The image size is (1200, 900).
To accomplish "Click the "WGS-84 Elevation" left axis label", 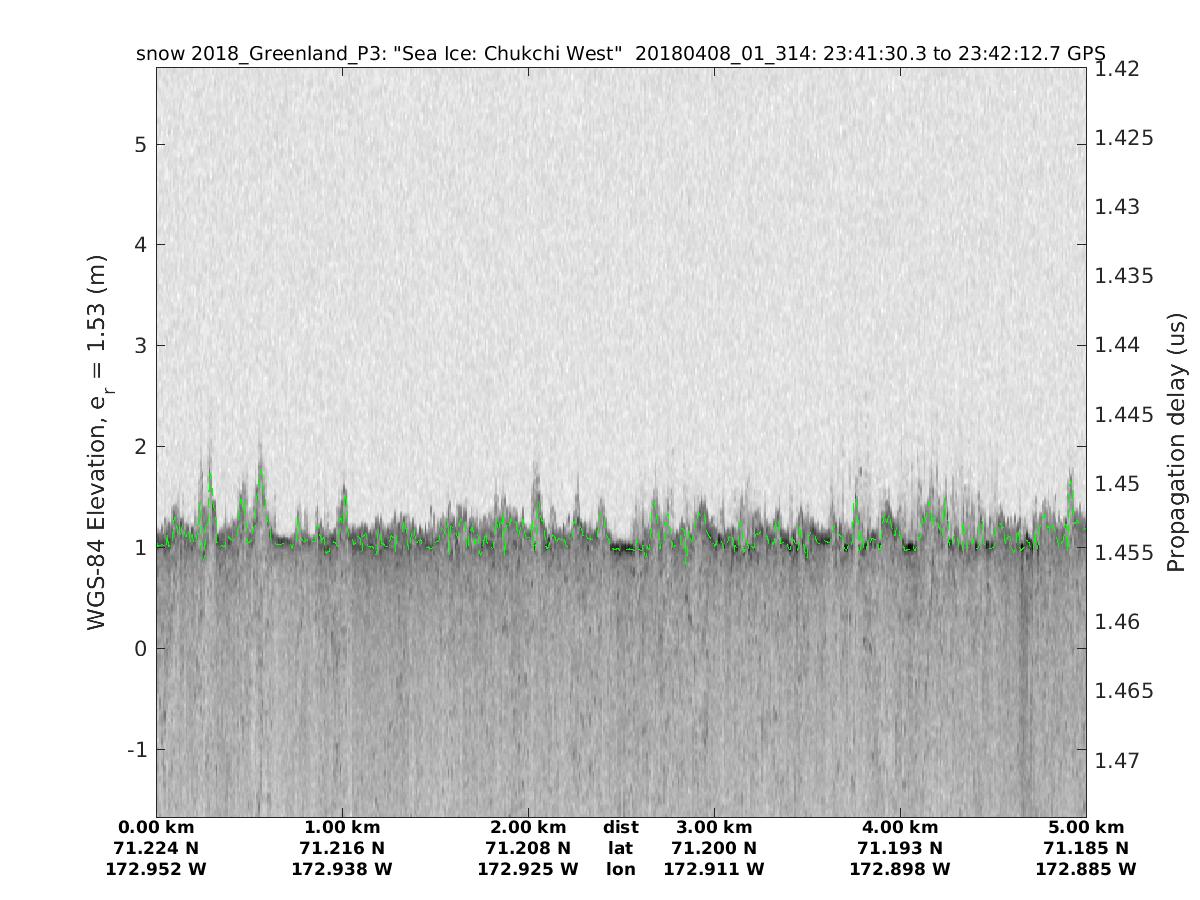I will (x=98, y=442).
